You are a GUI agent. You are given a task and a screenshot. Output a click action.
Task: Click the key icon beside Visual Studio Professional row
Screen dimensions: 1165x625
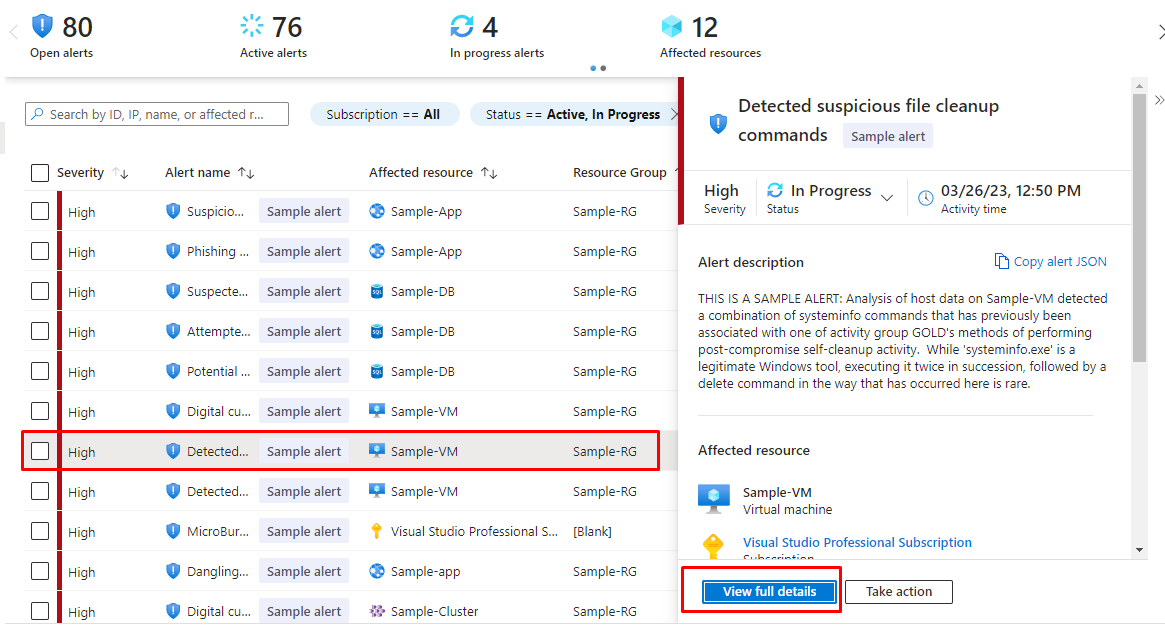(x=377, y=531)
